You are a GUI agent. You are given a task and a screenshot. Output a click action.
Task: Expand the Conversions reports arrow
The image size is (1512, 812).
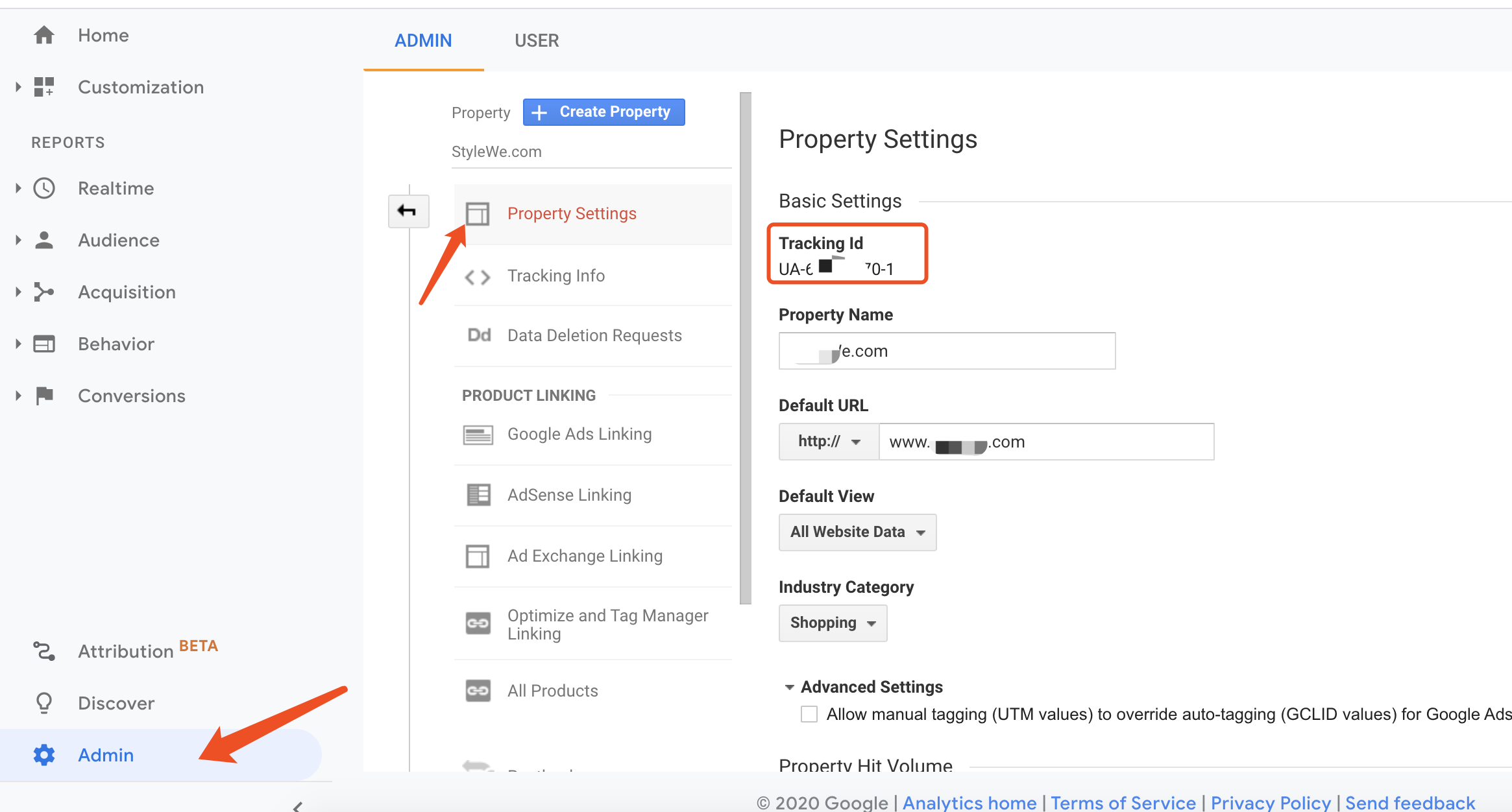(x=18, y=396)
